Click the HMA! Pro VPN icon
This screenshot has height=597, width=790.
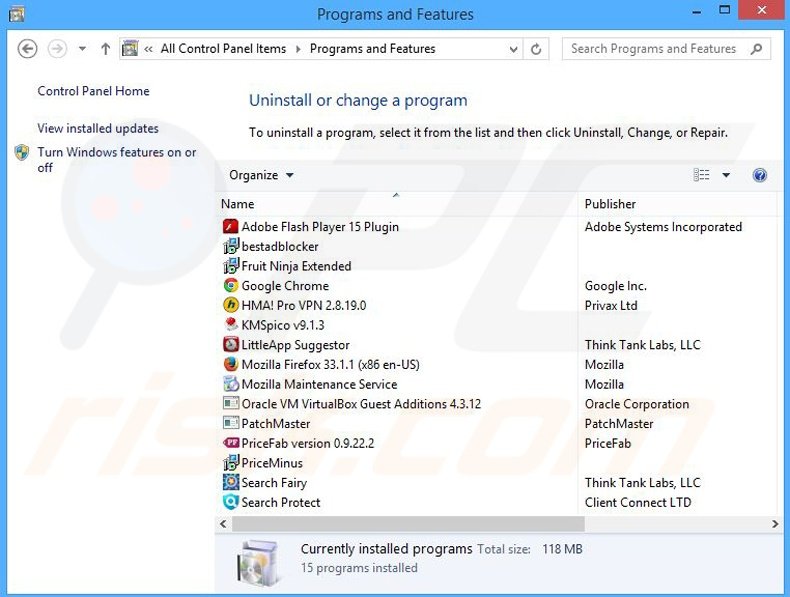click(x=230, y=305)
